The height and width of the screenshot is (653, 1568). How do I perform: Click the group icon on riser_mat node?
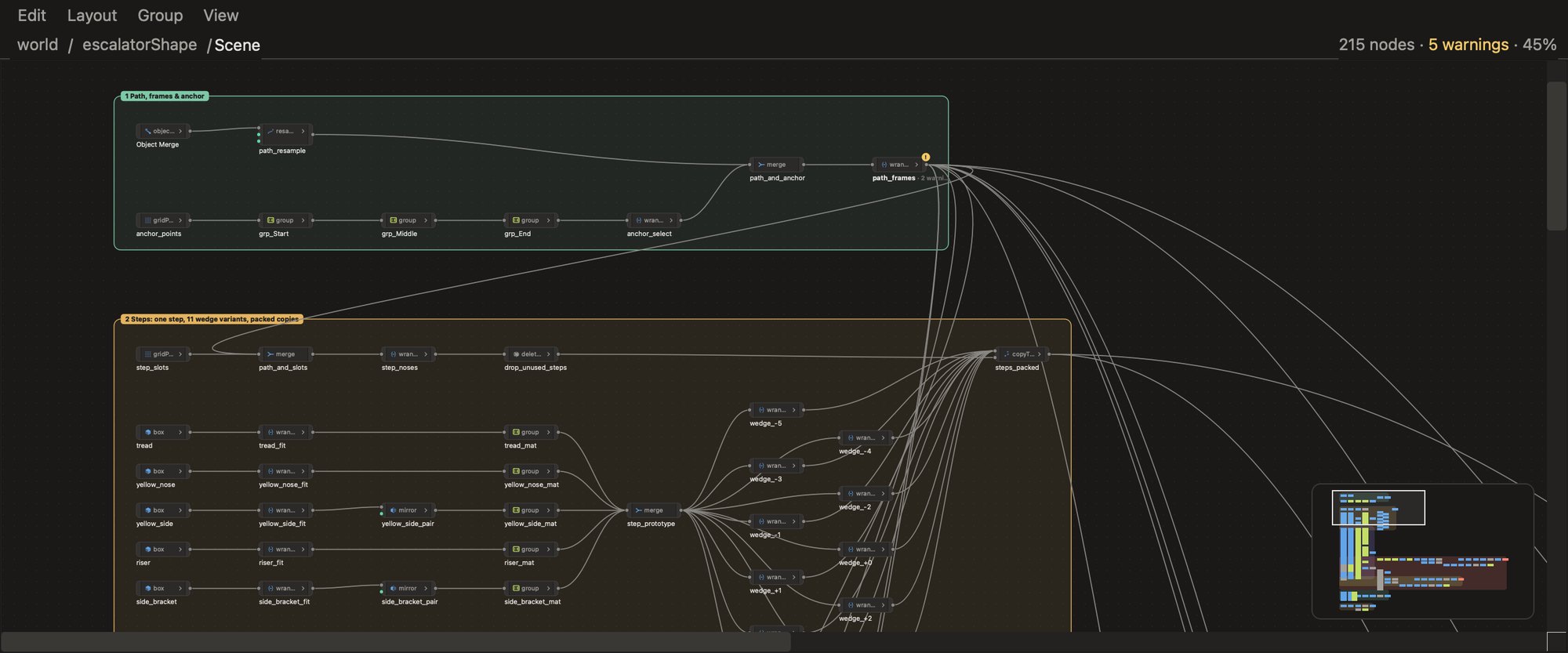tap(516, 550)
